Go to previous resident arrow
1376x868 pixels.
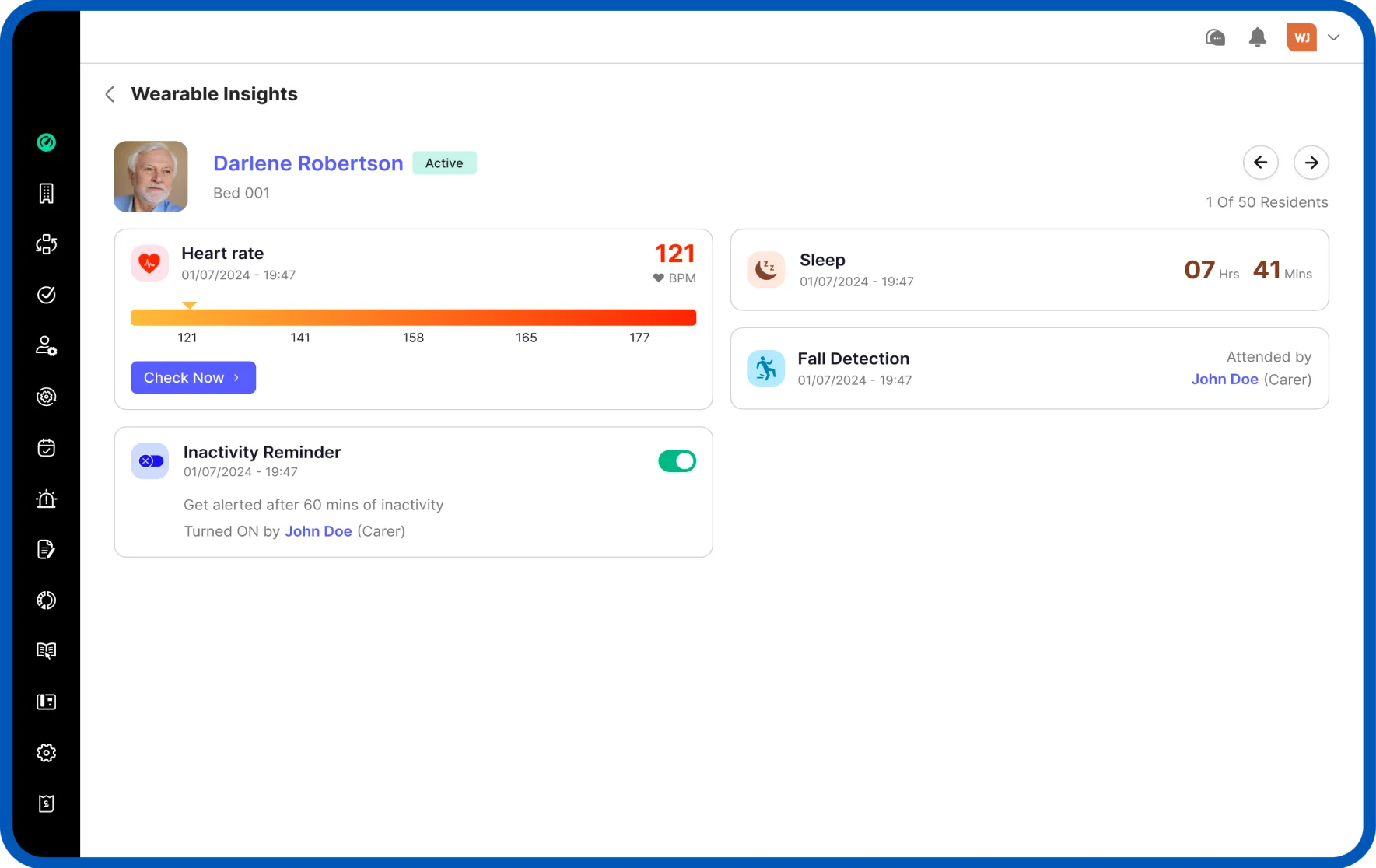coord(1260,163)
